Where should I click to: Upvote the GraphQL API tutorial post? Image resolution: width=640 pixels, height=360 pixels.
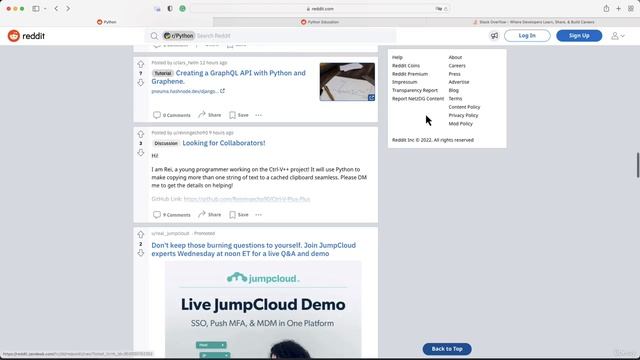140,64
